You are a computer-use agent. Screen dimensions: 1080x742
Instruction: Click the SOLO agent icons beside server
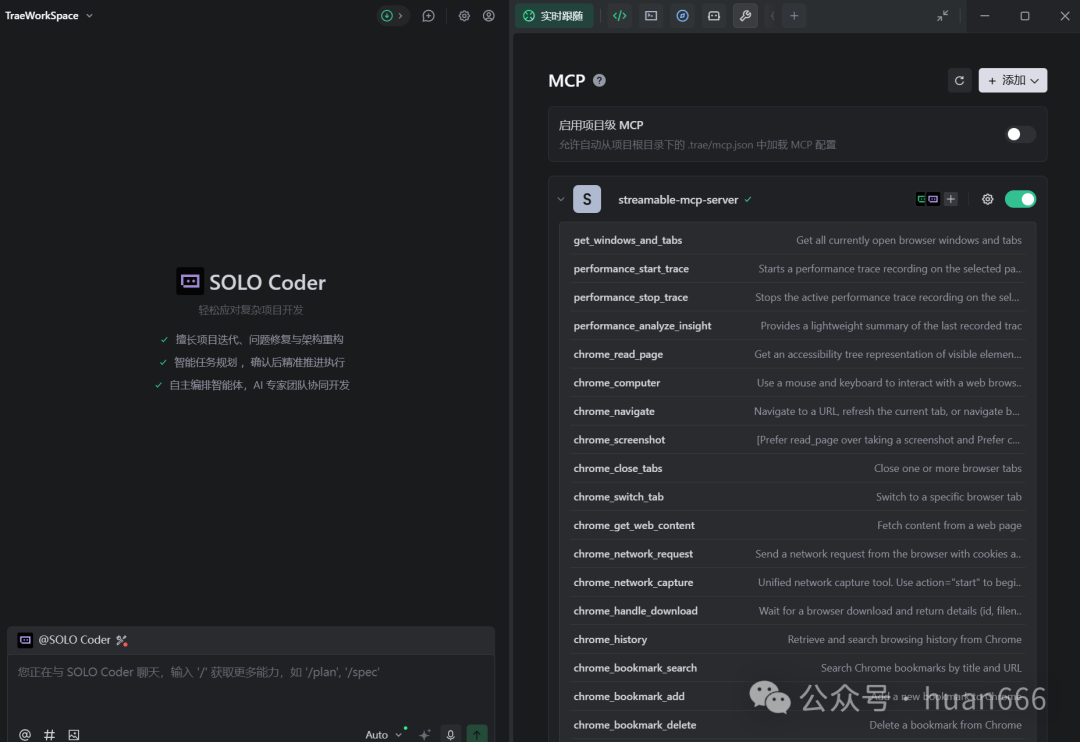[x=928, y=200]
